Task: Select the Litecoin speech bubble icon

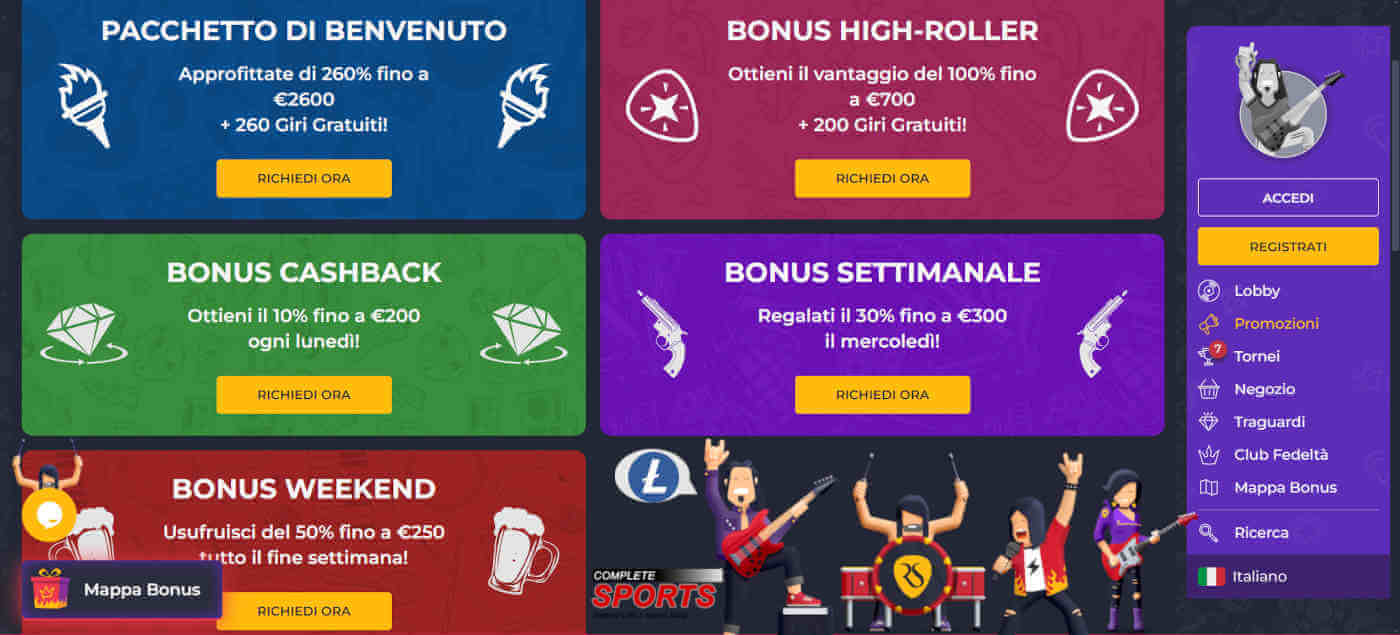Action: point(654,476)
